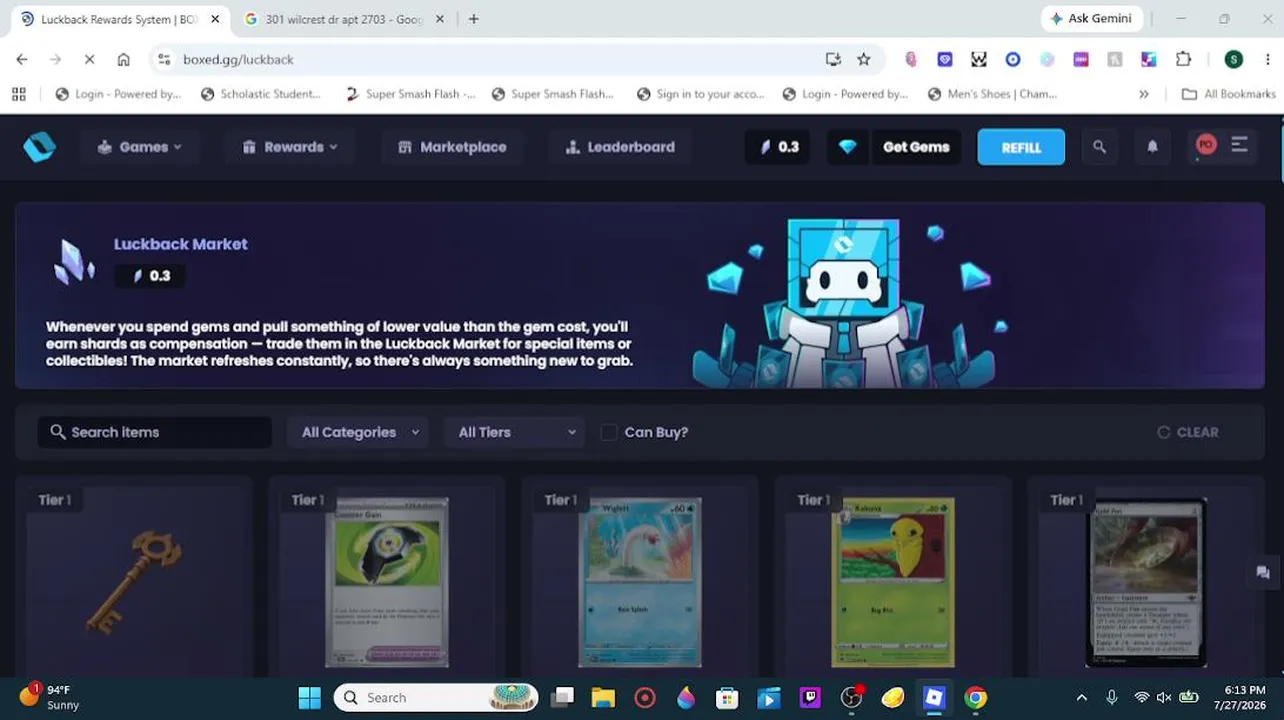Click the Search items field
The height and width of the screenshot is (720, 1284).
point(155,432)
